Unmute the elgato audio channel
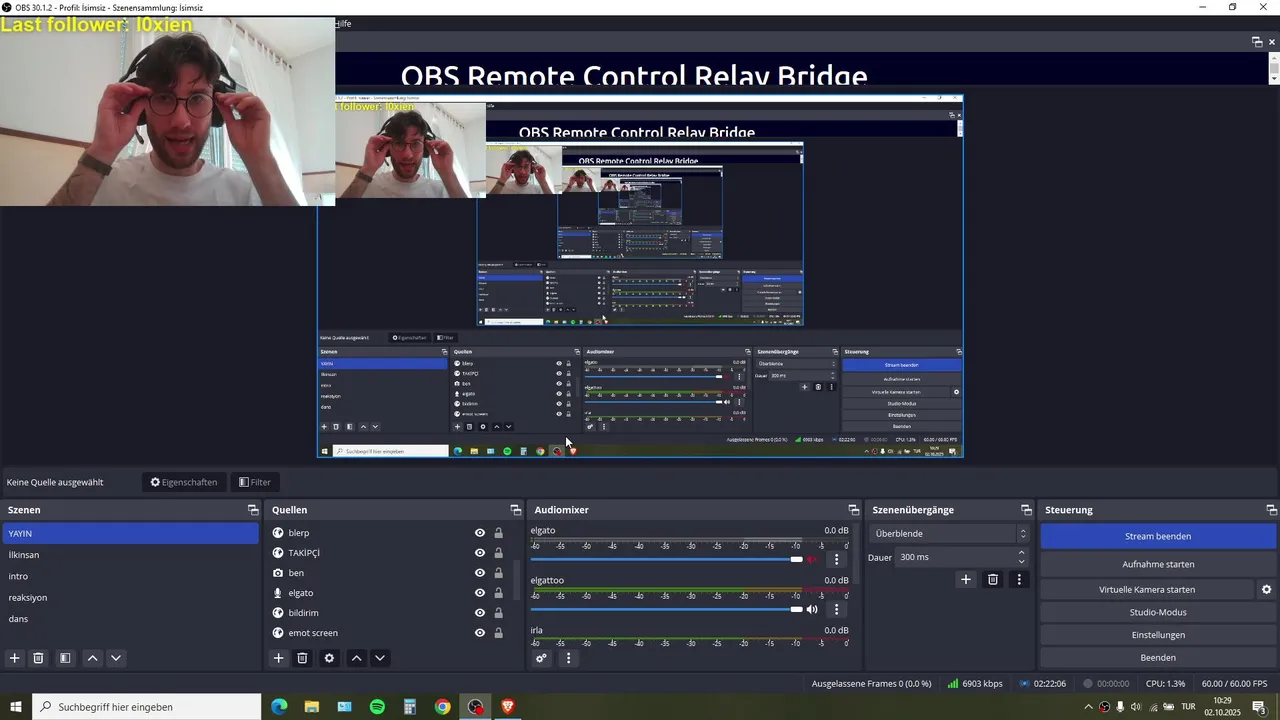Screen dimensions: 1280x720 click(x=812, y=559)
